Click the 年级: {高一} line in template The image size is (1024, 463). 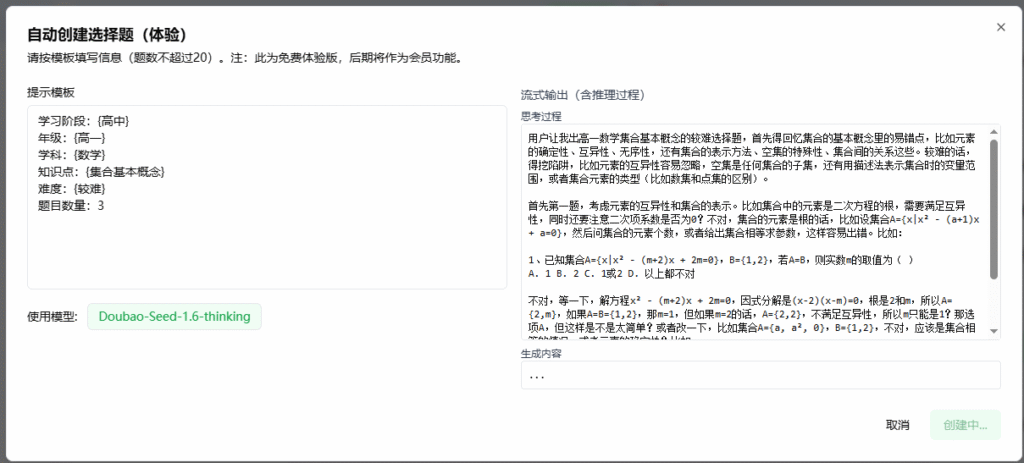click(x=71, y=138)
